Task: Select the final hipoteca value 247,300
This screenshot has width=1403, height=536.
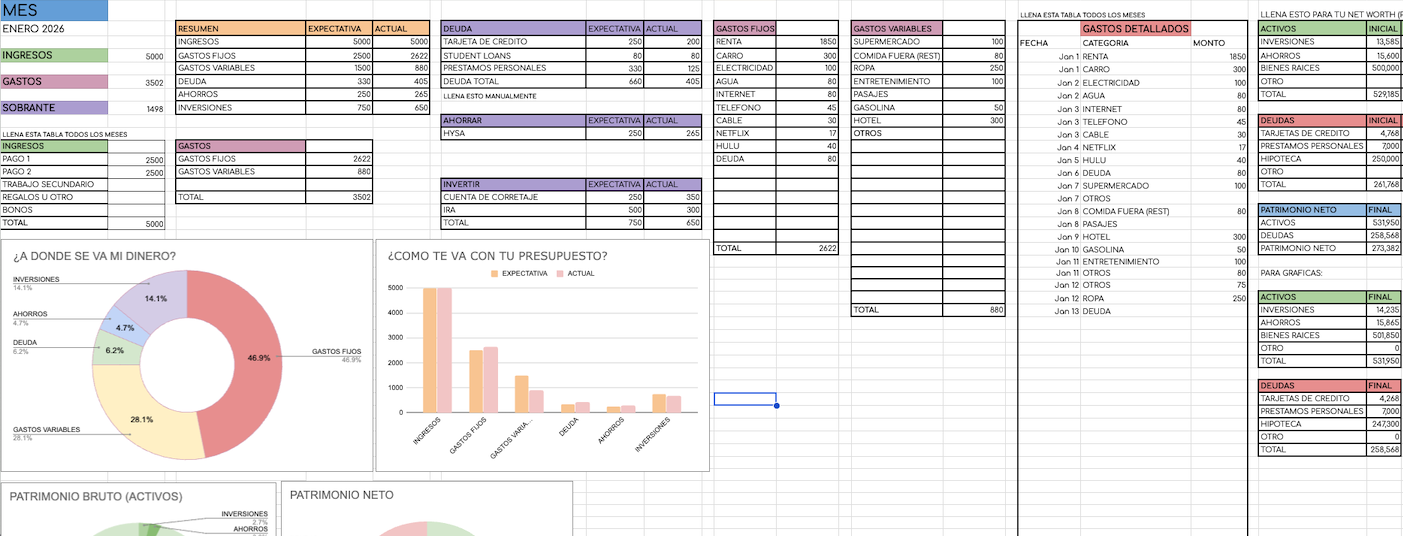Action: tap(1384, 424)
